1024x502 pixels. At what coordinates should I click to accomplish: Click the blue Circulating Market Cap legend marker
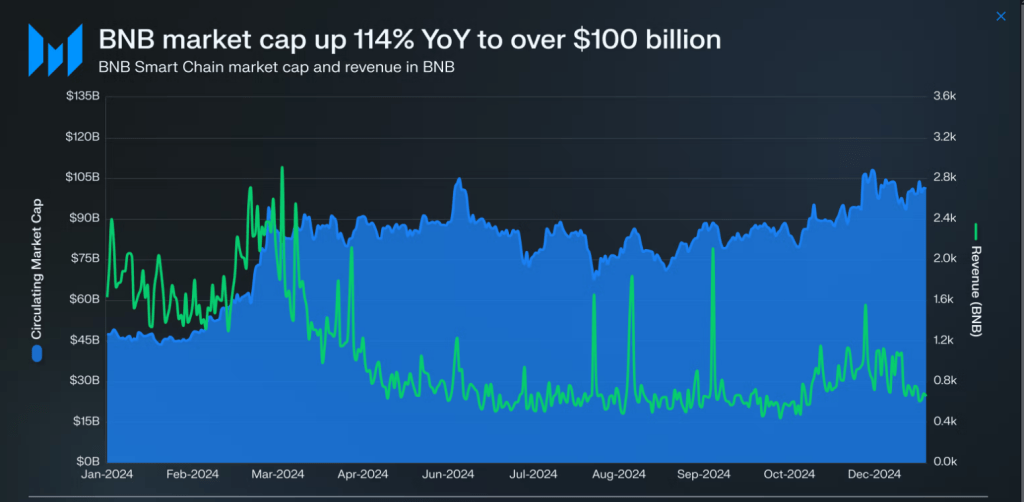37,353
